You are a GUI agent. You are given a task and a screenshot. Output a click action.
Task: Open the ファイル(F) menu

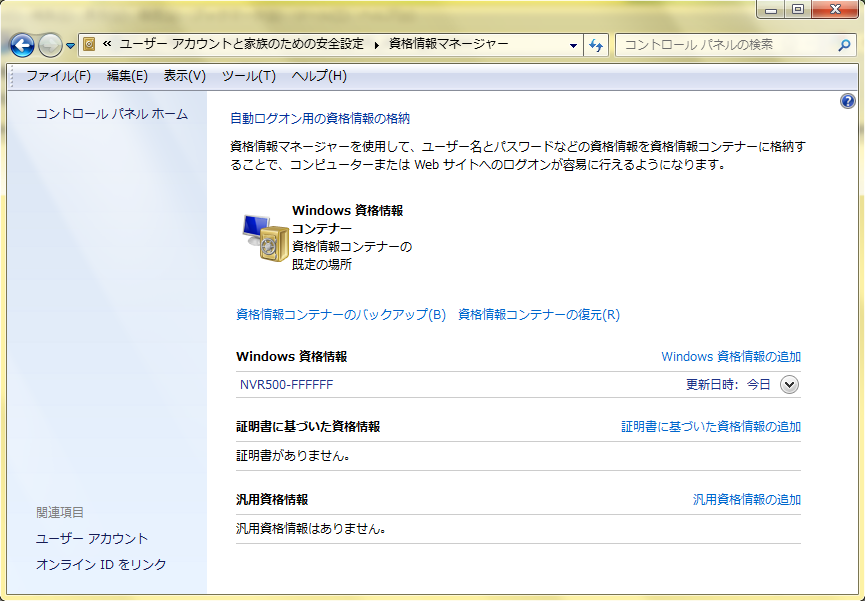tap(58, 76)
